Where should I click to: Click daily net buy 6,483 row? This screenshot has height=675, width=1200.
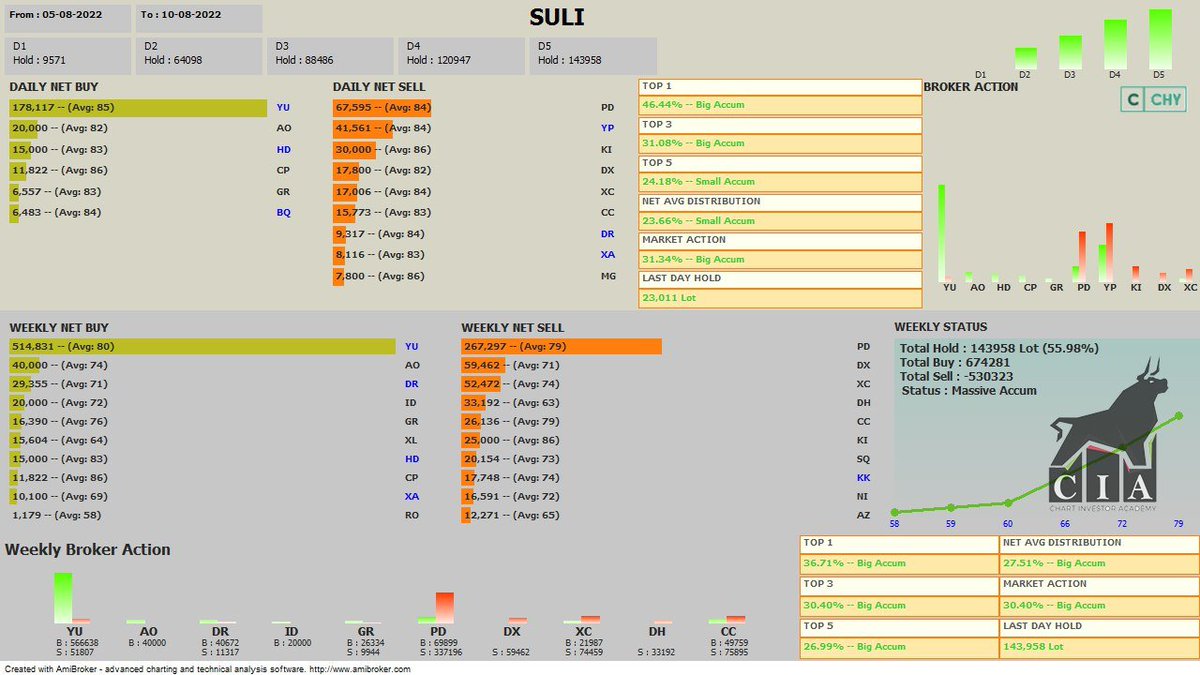coord(150,212)
